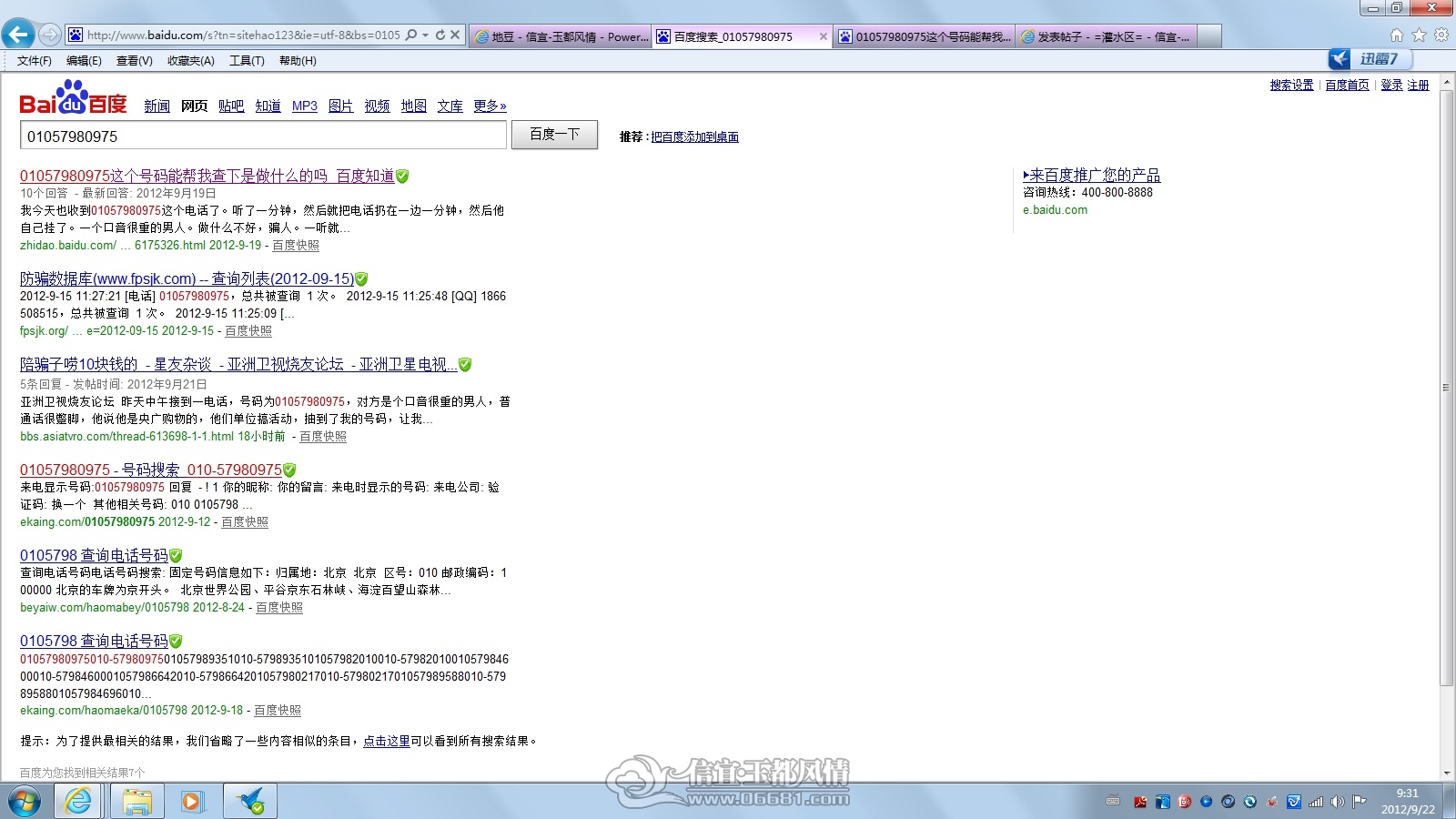The image size is (1456, 819).
Task: Click the vertical page scrollbar
Action: click(x=1447, y=387)
